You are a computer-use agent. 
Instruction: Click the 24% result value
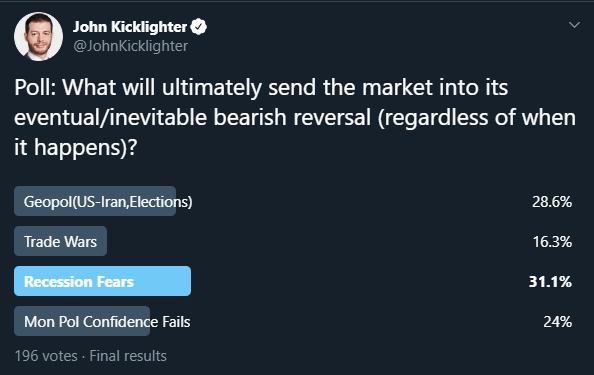tap(558, 322)
